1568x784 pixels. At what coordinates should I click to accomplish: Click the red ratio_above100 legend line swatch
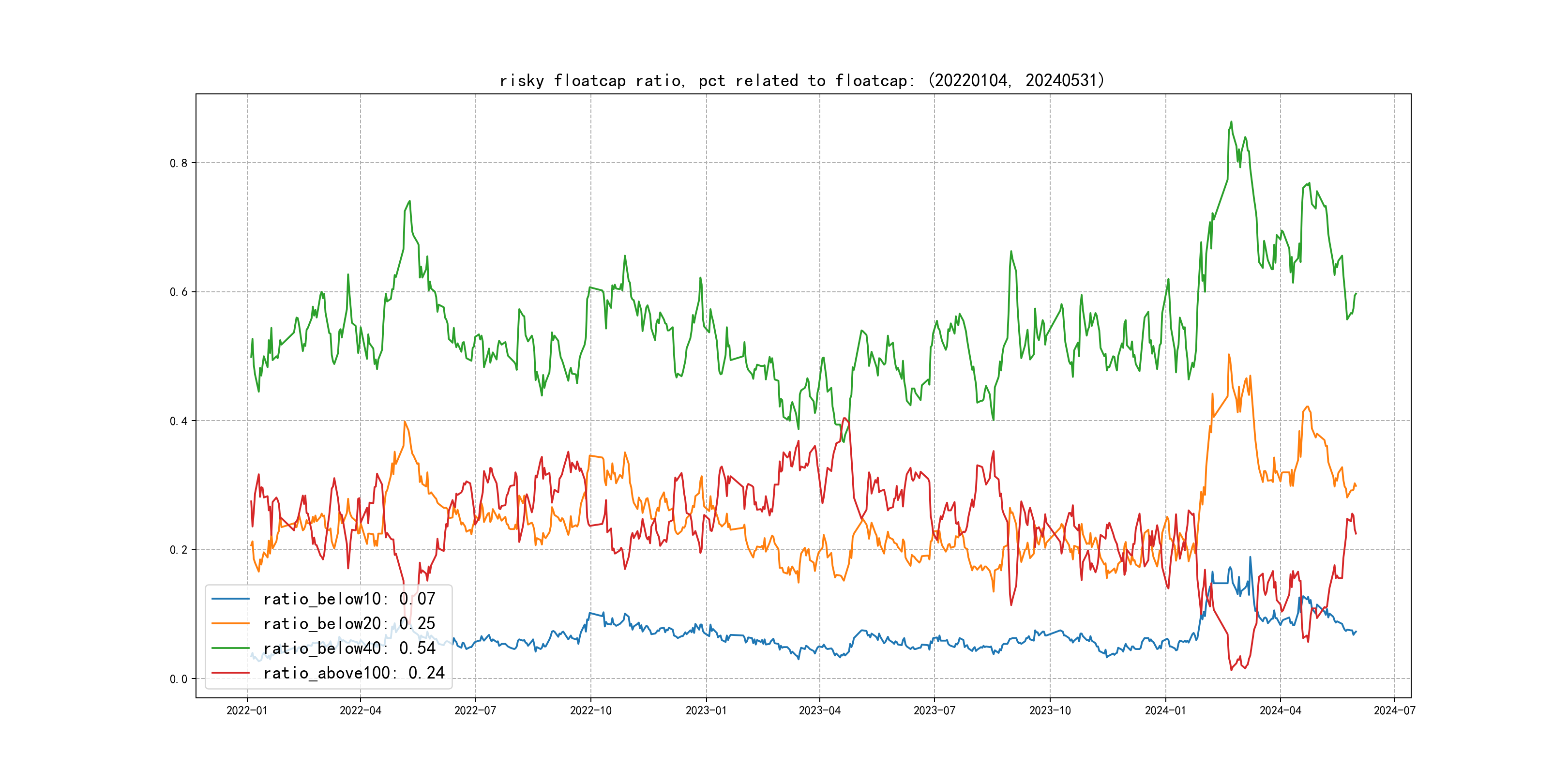230,673
